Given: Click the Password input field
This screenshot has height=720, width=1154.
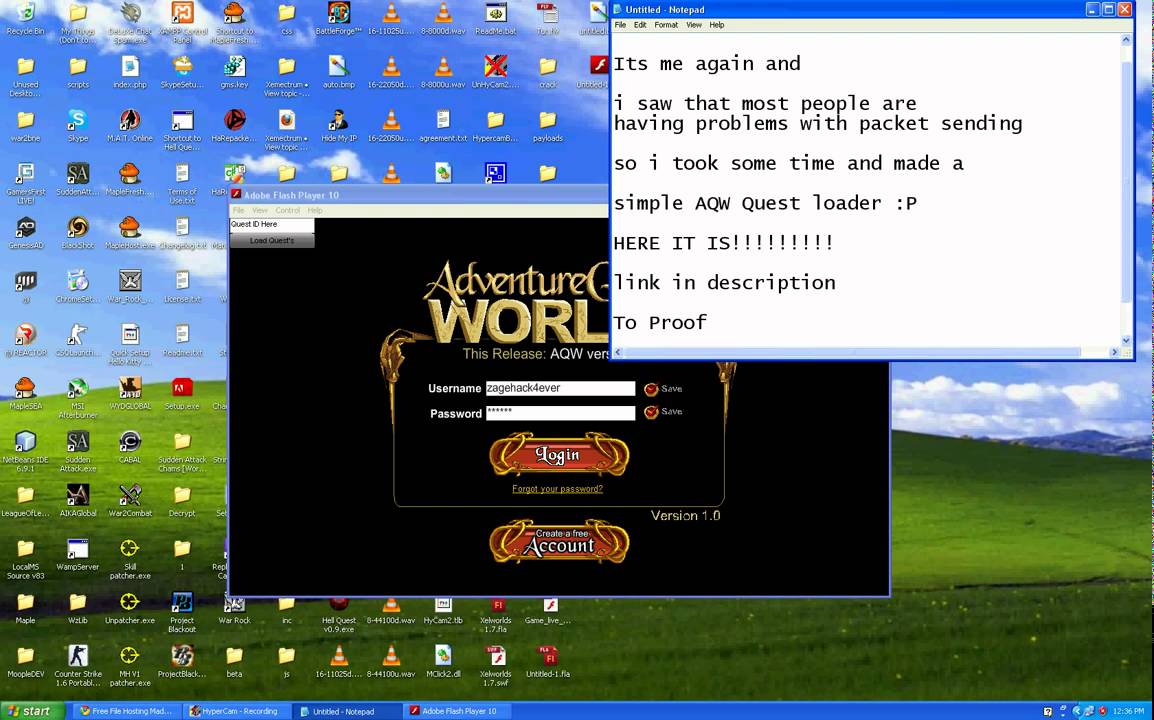Looking at the screenshot, I should 560,413.
